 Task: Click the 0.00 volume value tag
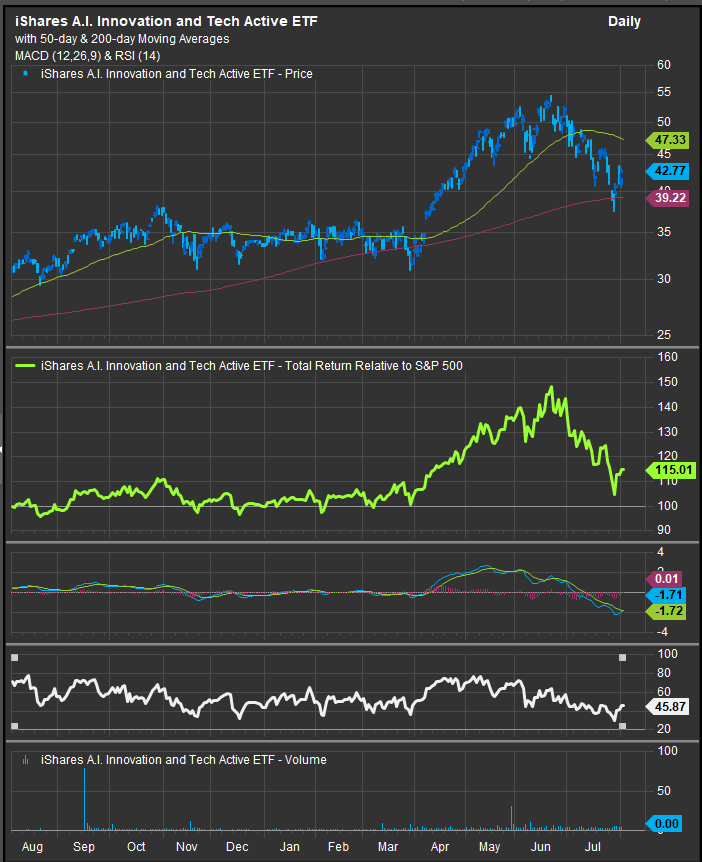pyautogui.click(x=664, y=824)
